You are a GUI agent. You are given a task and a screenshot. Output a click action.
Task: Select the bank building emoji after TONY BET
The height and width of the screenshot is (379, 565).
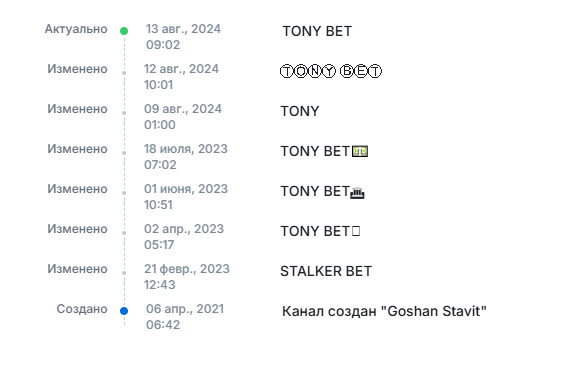(x=357, y=193)
